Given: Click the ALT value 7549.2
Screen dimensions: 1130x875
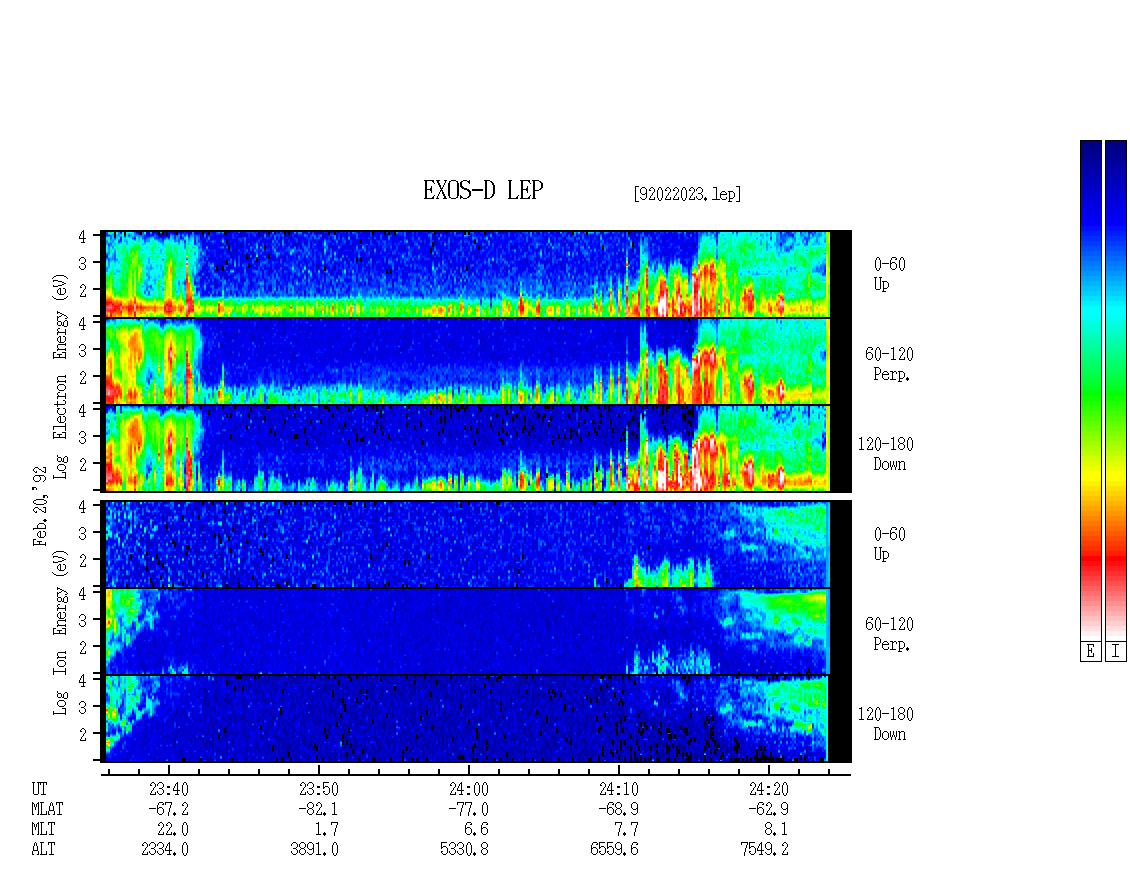Looking at the screenshot, I should coord(765,850).
